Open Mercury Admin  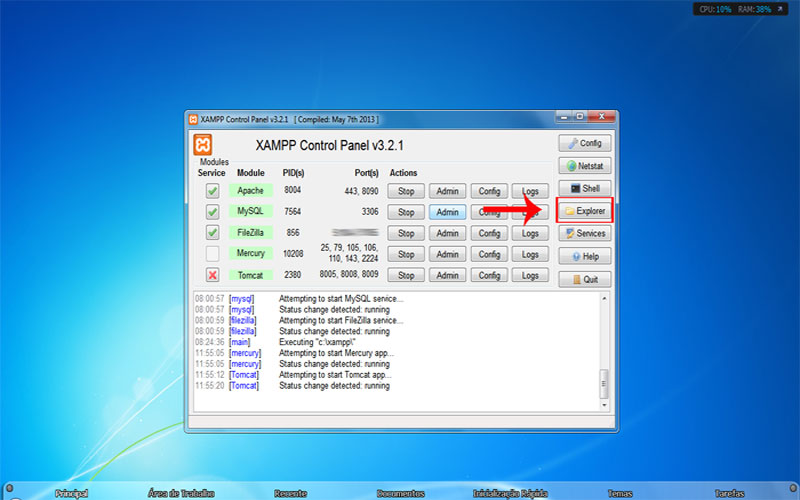(x=447, y=254)
